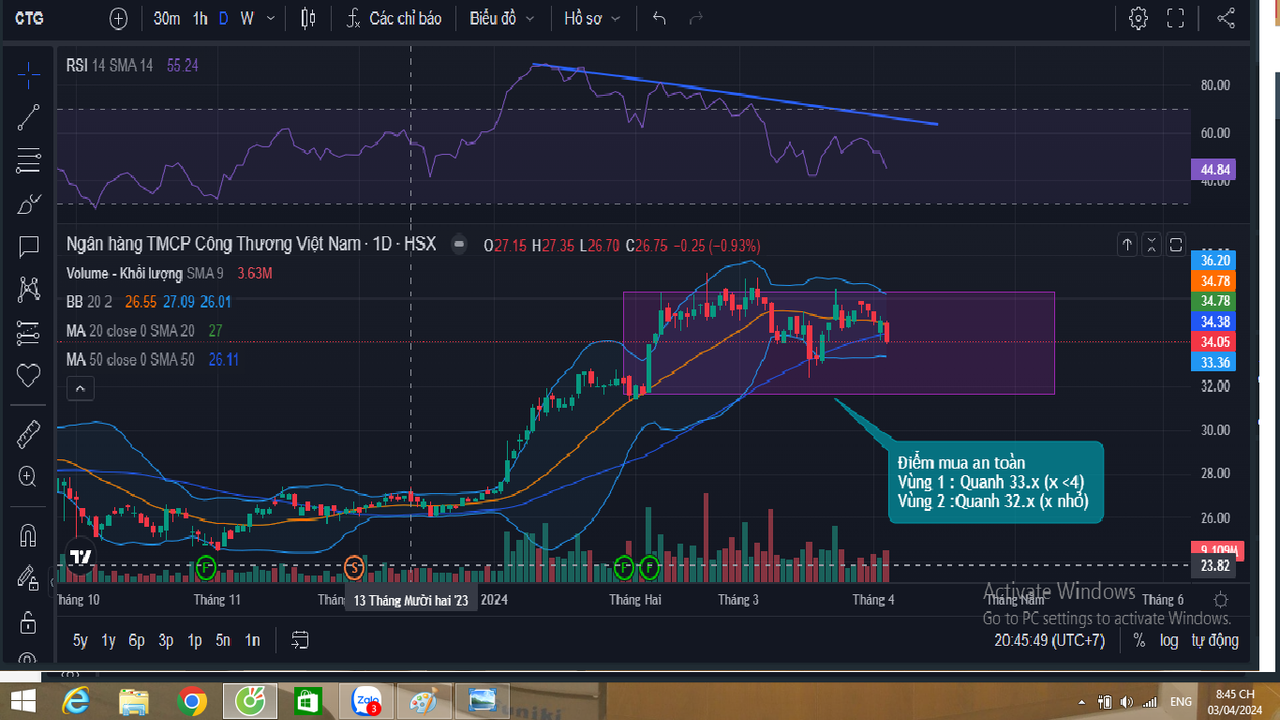Undo the last chart action

point(659,18)
